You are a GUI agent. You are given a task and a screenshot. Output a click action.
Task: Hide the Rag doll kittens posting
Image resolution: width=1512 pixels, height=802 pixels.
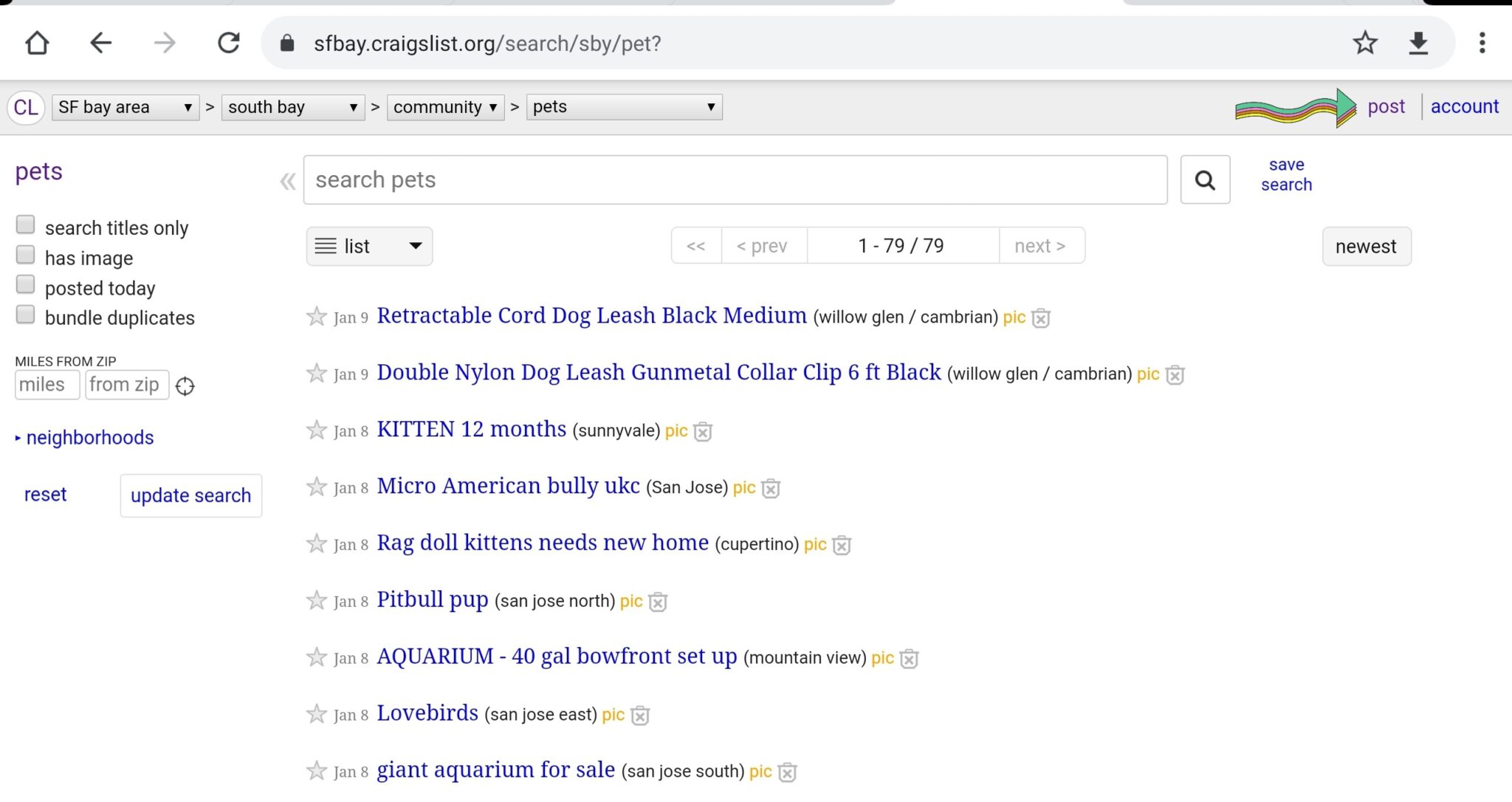(x=842, y=545)
